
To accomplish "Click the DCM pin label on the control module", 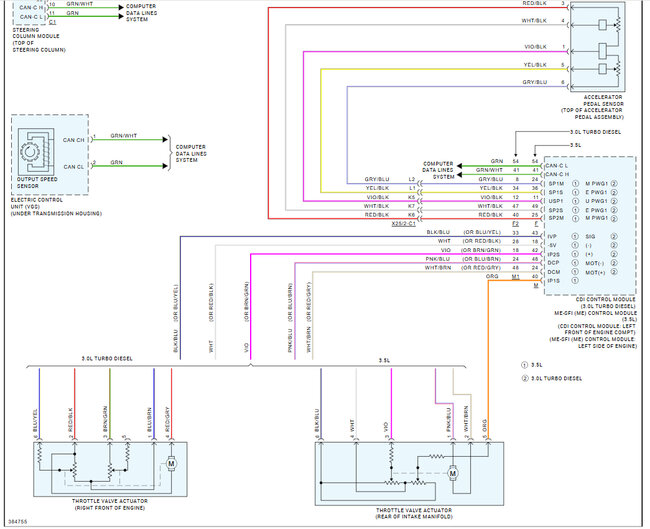I will pos(554,272).
